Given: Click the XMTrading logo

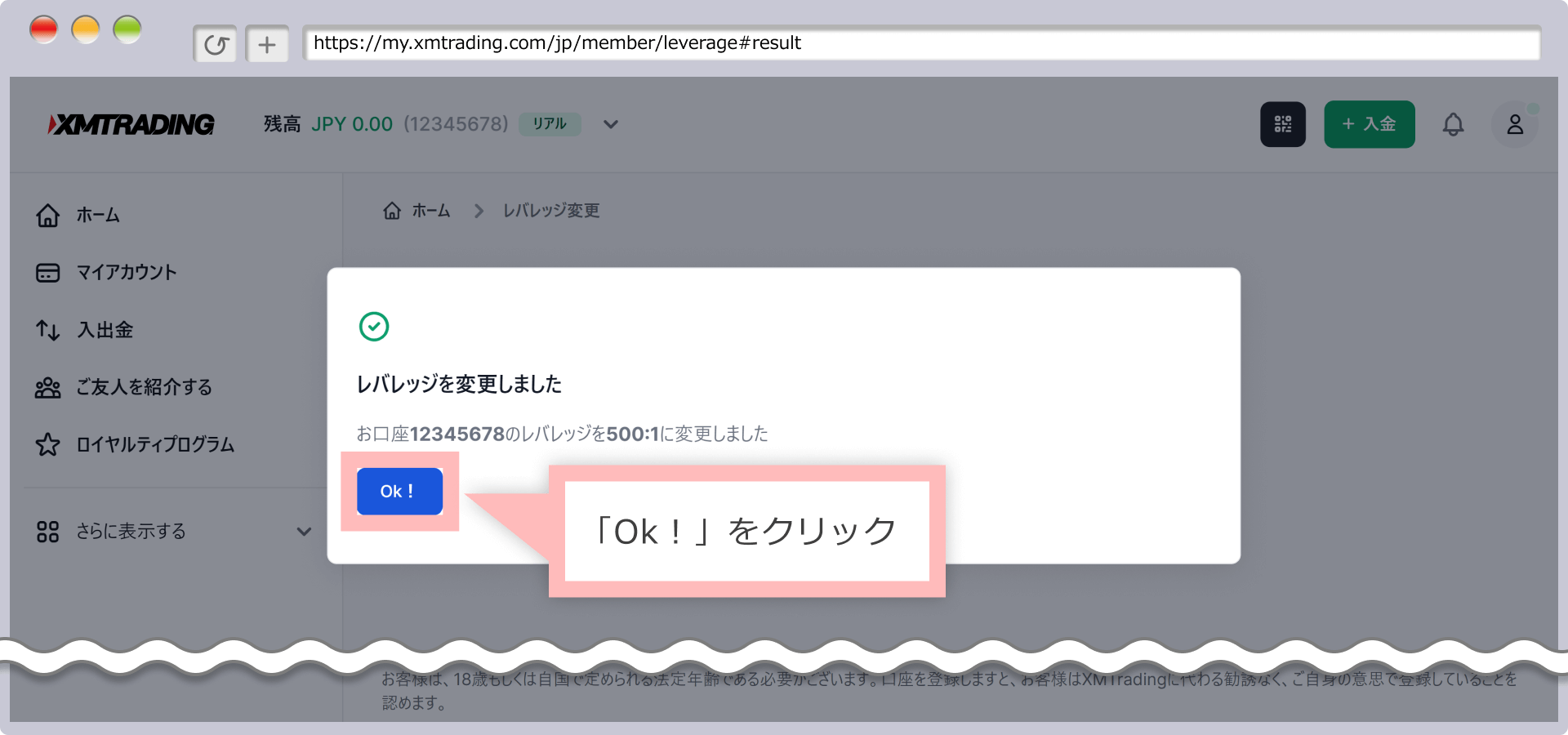Looking at the screenshot, I should click(131, 124).
